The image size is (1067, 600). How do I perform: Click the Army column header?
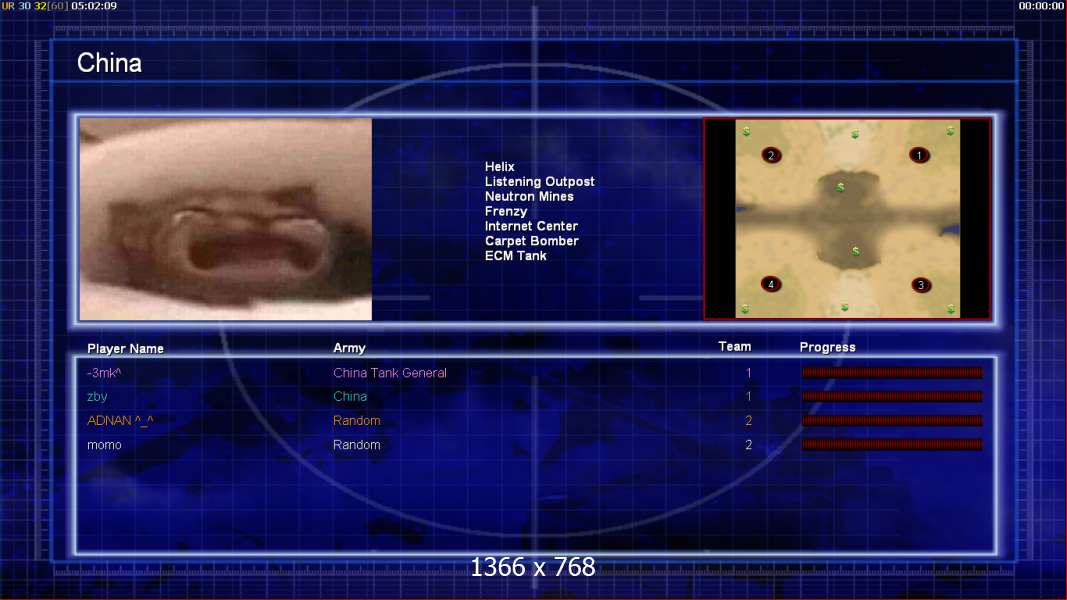[x=349, y=348]
